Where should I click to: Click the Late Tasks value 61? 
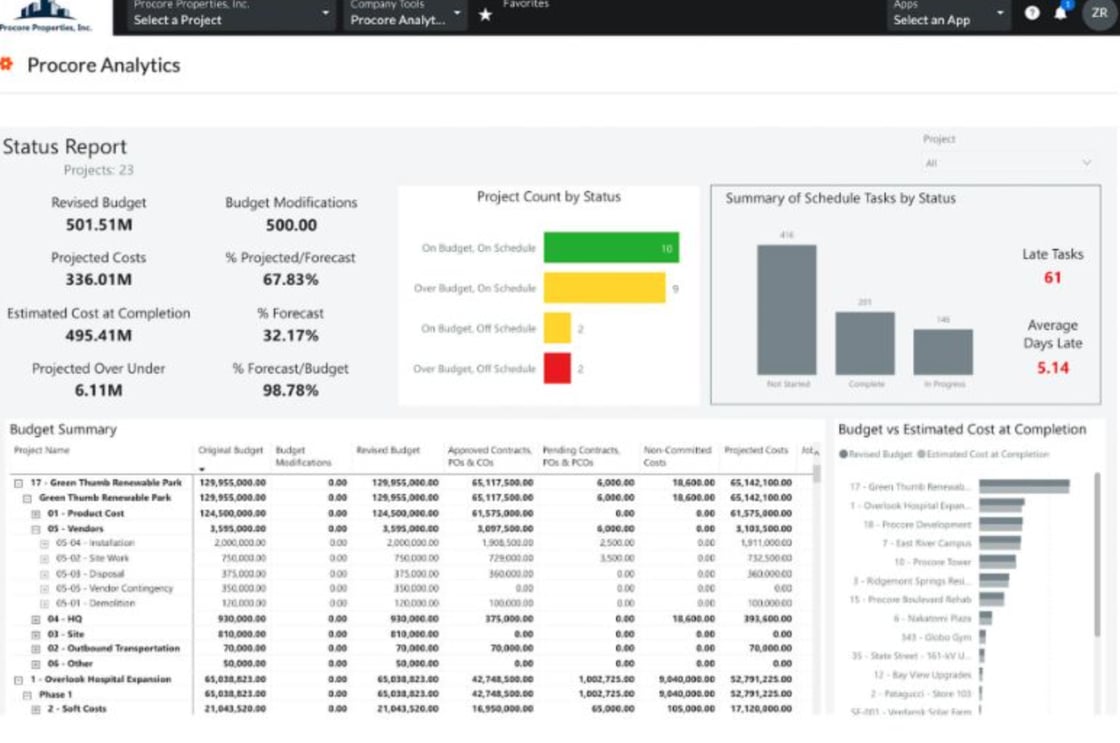(1052, 277)
